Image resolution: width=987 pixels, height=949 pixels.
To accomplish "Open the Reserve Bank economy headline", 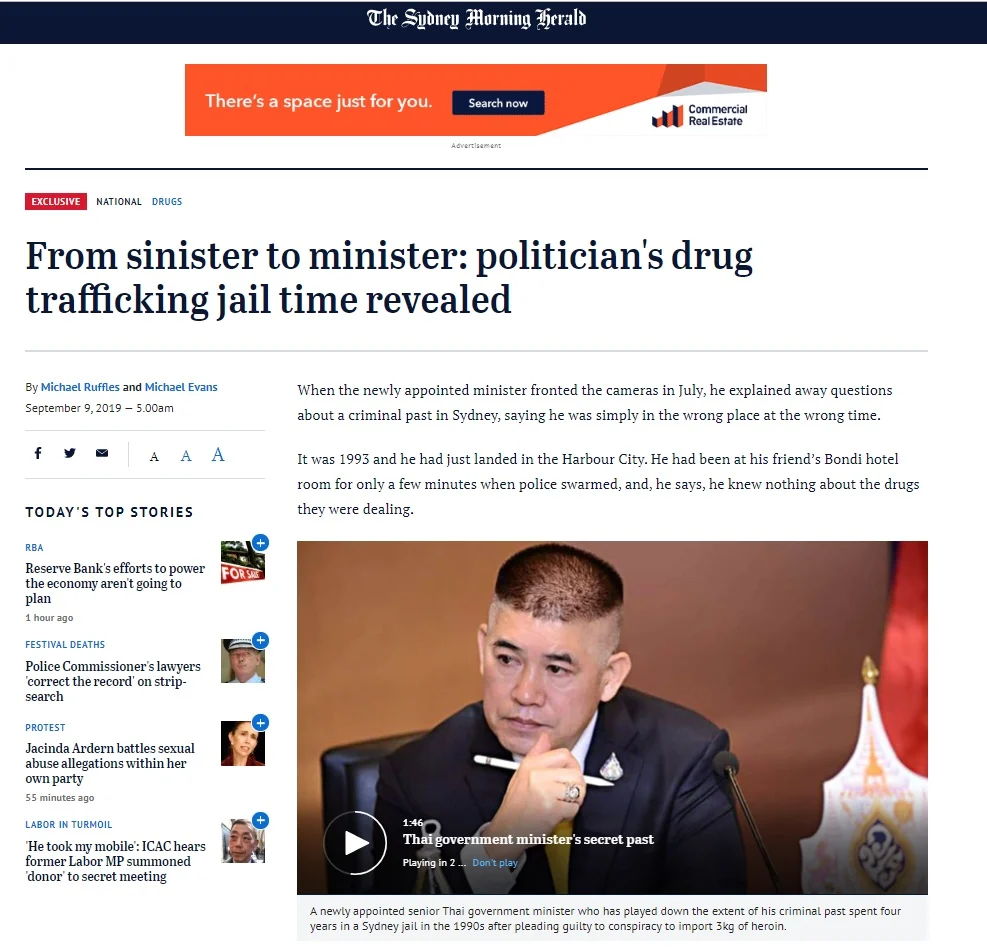I will coord(115,583).
